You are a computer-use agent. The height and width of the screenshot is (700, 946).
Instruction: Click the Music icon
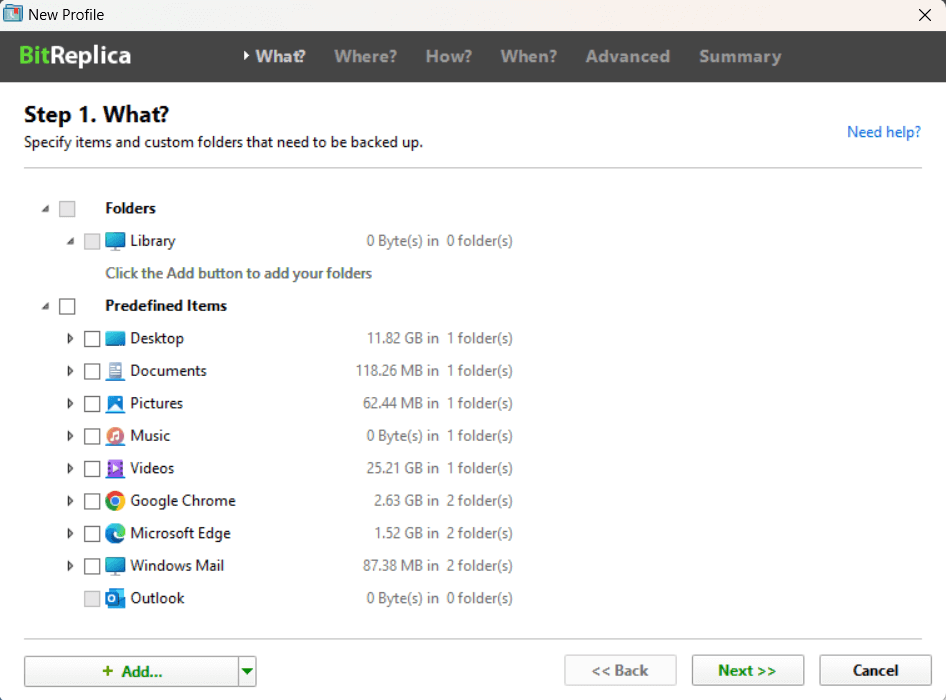116,436
